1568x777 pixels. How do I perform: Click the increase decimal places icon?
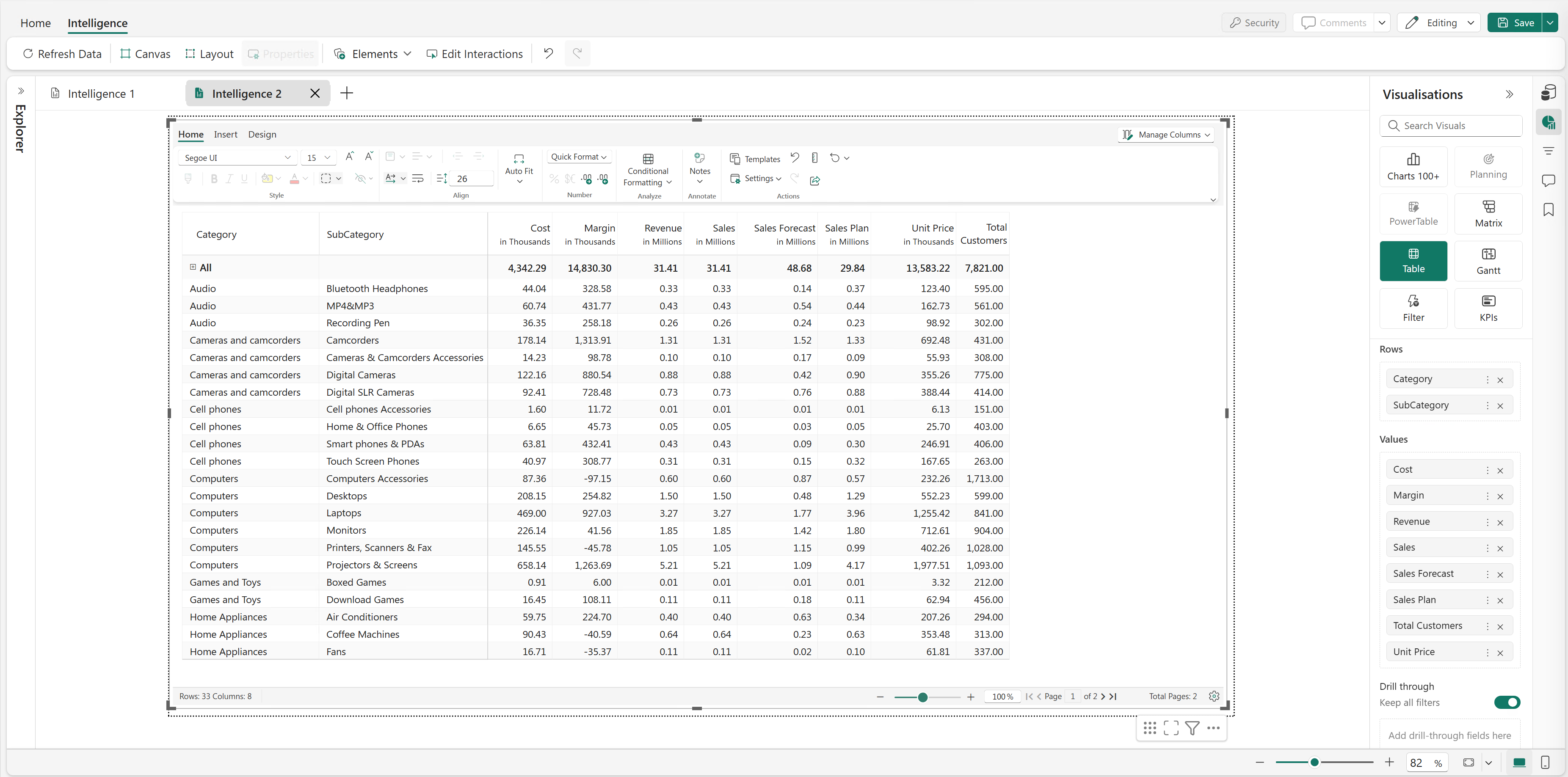click(x=586, y=178)
